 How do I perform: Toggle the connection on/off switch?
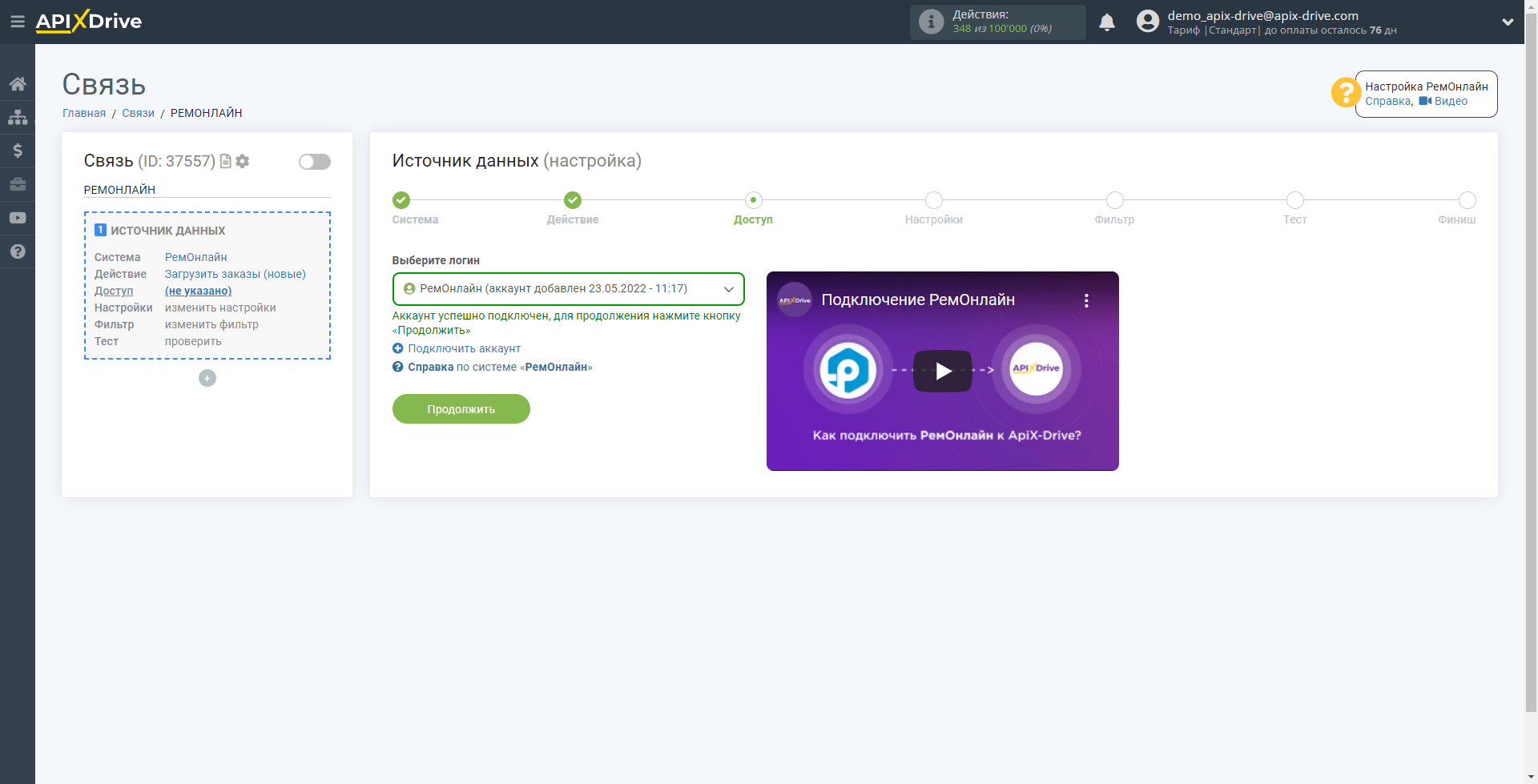click(315, 162)
